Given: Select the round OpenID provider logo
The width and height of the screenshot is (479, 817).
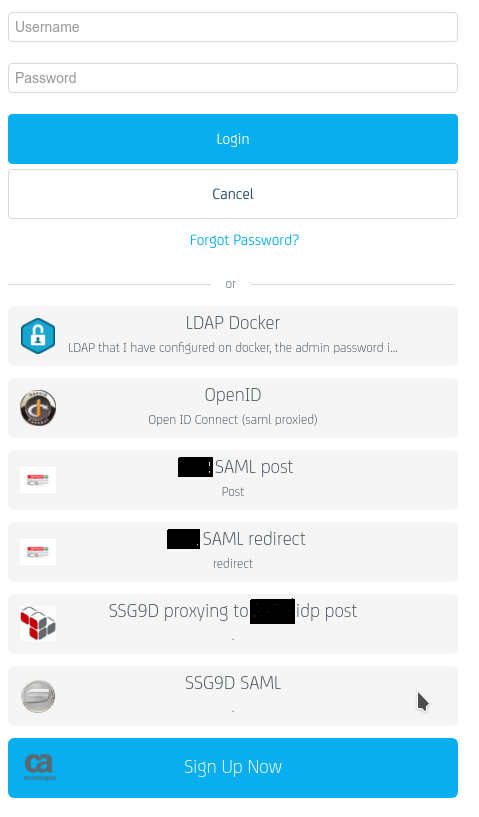Looking at the screenshot, I should pos(38,407).
